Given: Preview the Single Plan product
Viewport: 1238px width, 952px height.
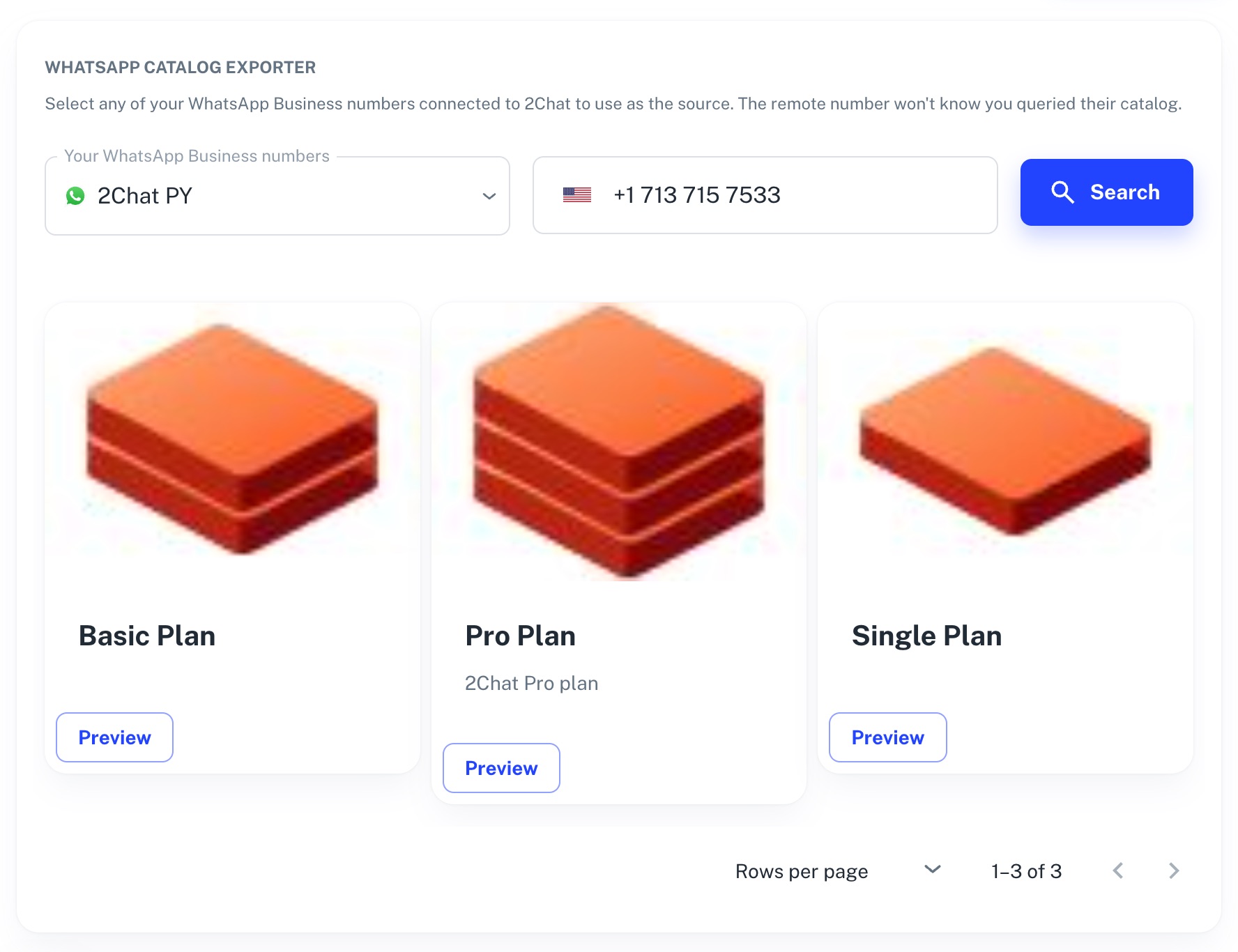Looking at the screenshot, I should (x=887, y=737).
